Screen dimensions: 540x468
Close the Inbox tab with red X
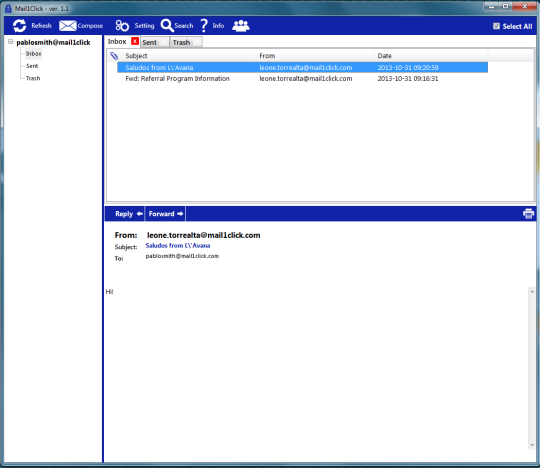pyautogui.click(x=135, y=41)
